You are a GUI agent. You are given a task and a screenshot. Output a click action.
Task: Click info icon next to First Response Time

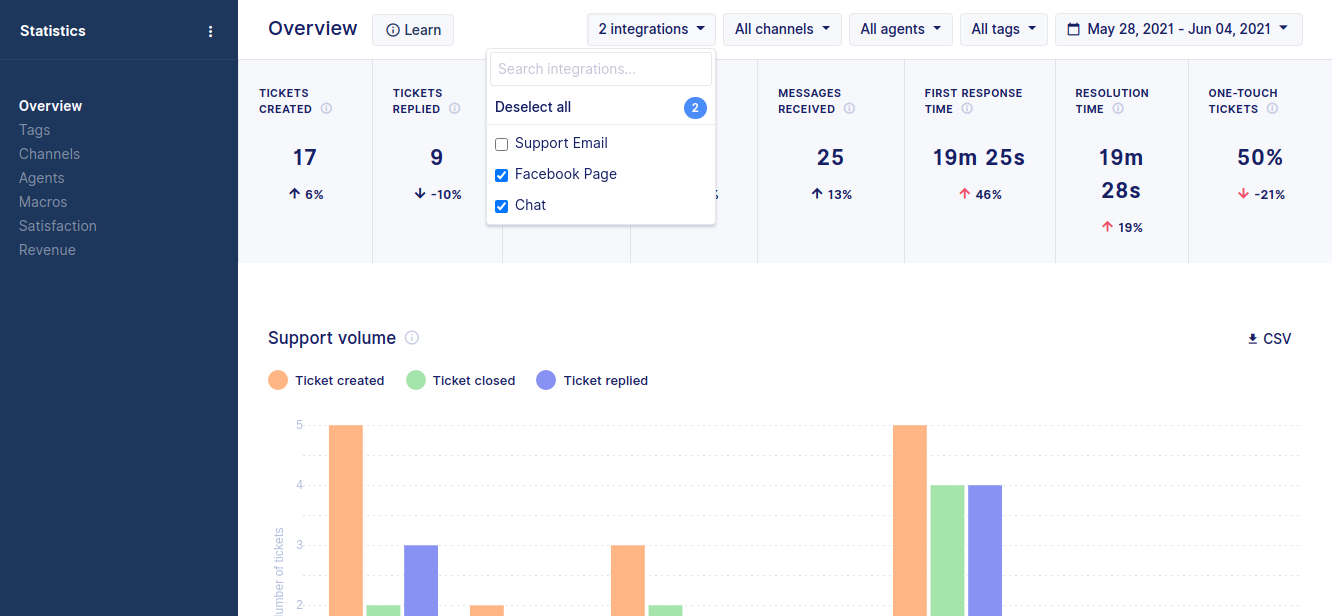[x=967, y=109]
